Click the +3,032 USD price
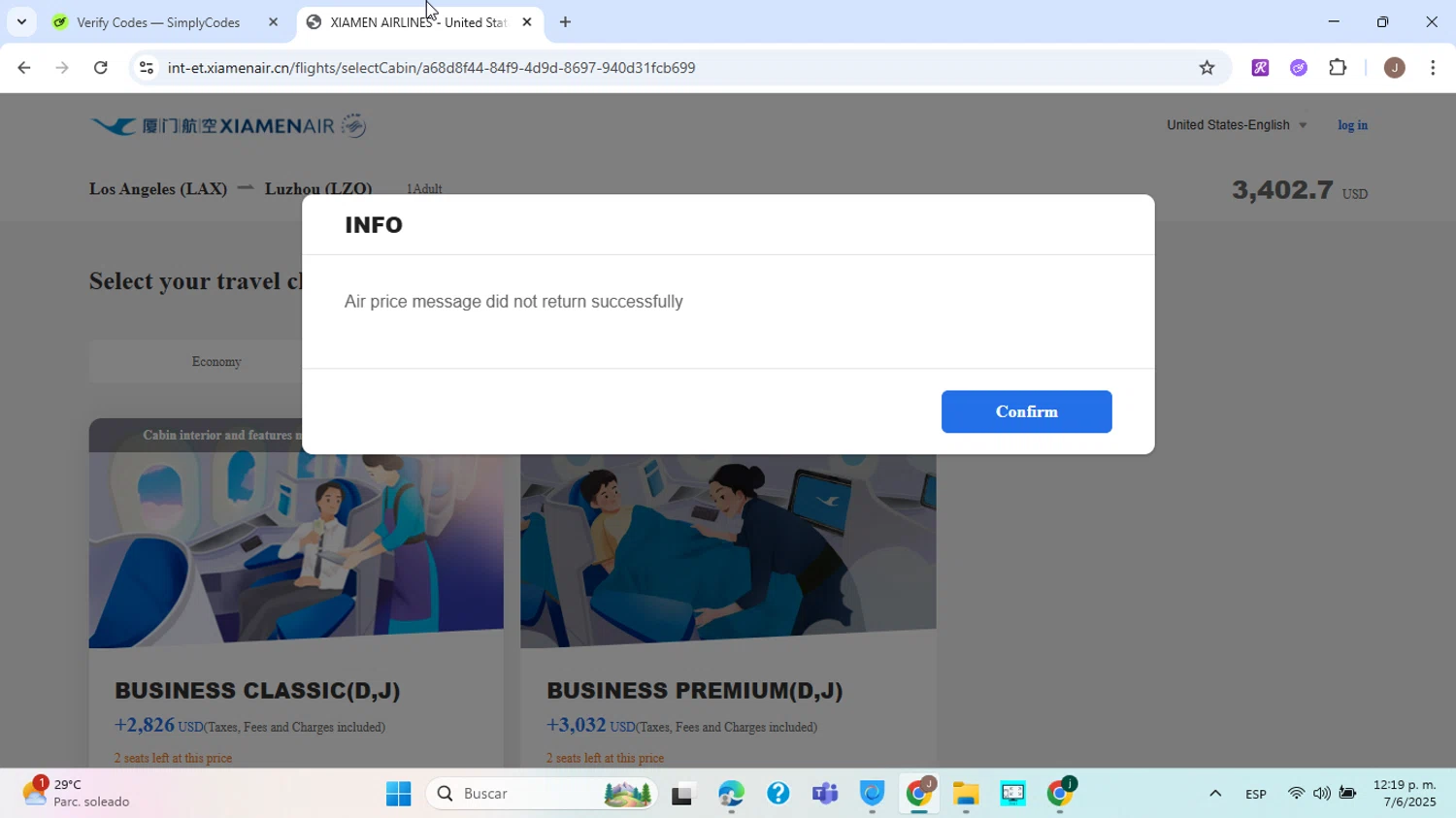 pos(591,726)
